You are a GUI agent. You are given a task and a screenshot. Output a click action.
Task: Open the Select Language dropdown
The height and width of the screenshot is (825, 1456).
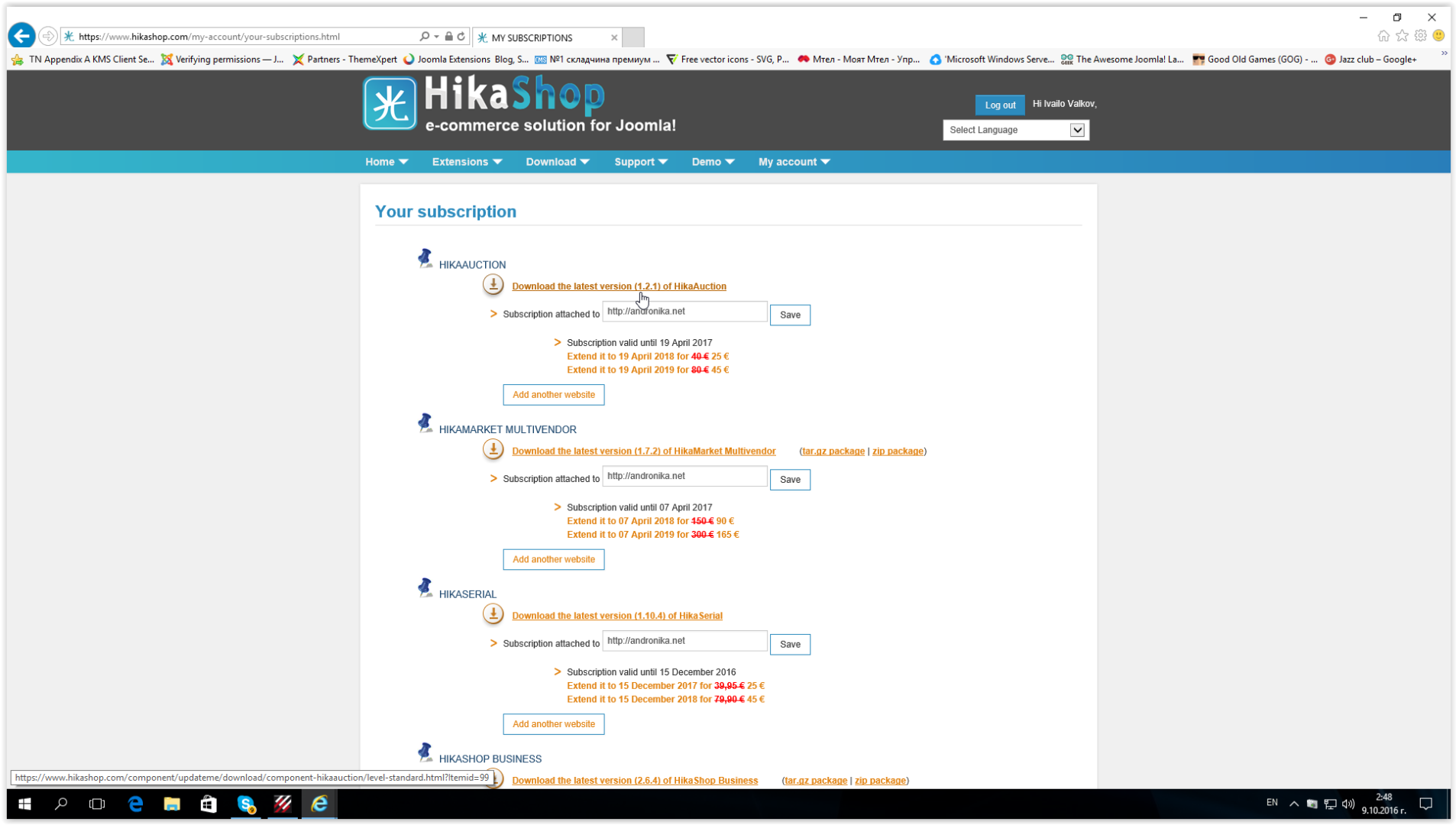tap(1016, 130)
